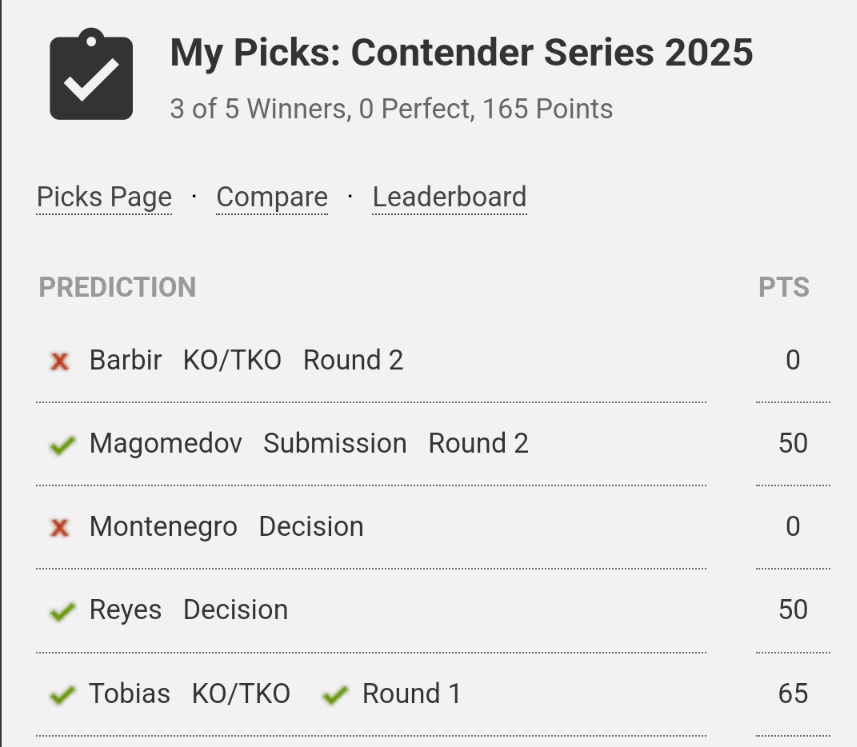Viewport: 857px width, 747px height.
Task: Click the PREDICTION column header
Action: [x=117, y=288]
